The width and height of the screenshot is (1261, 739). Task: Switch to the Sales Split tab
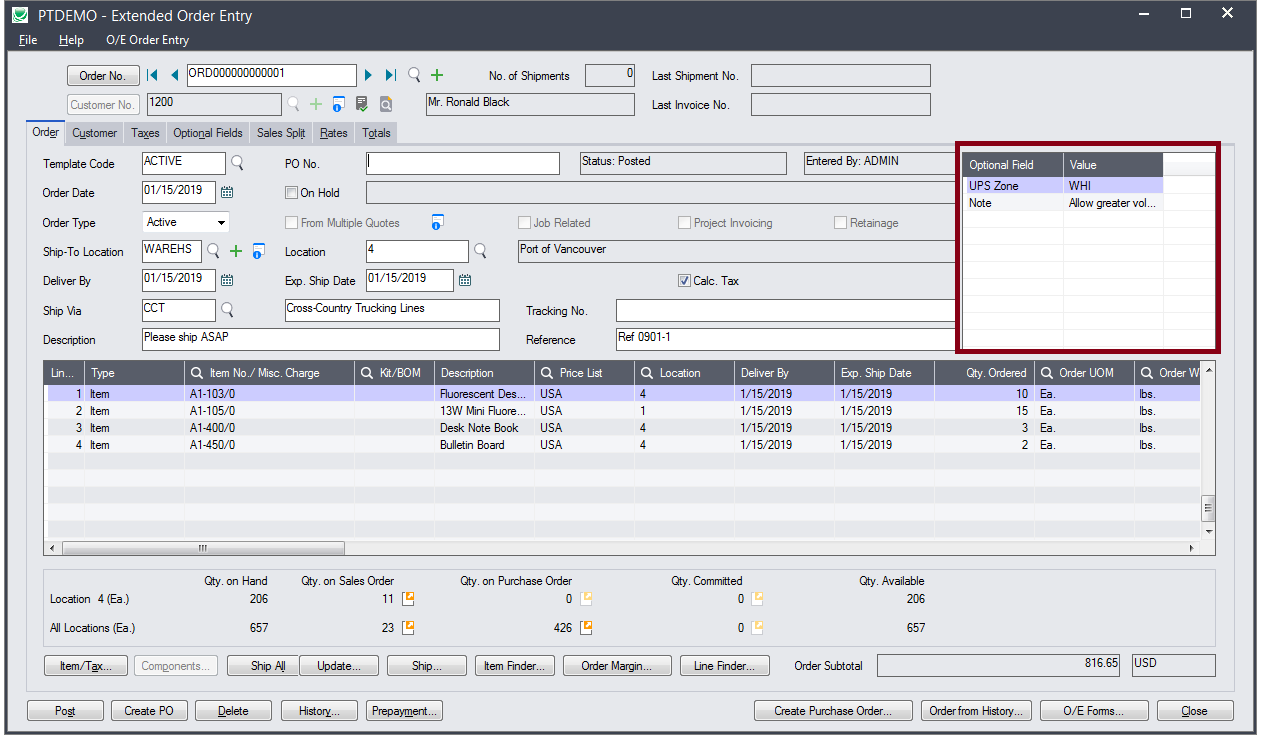coord(281,133)
